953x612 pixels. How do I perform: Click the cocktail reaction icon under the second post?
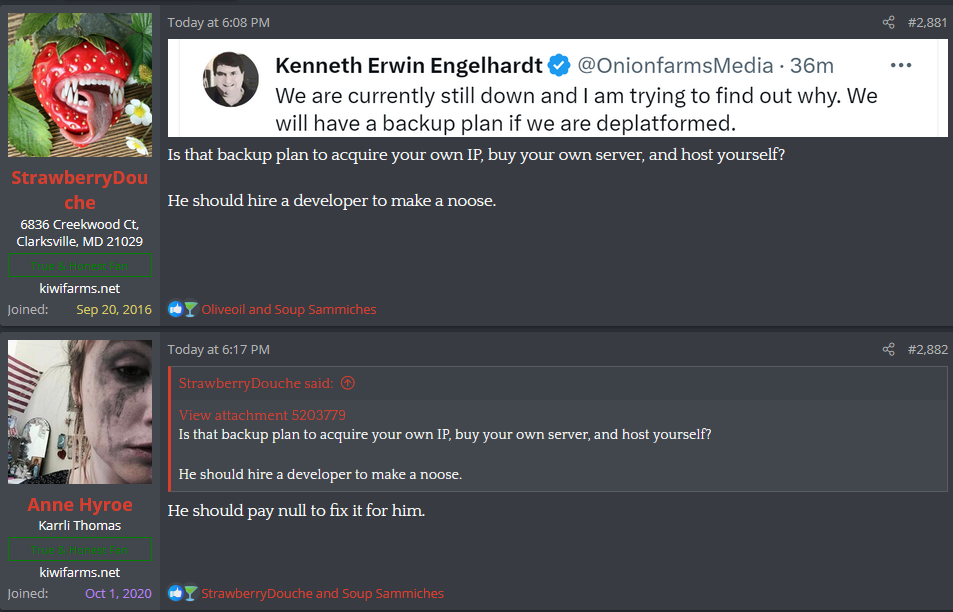pos(190,594)
